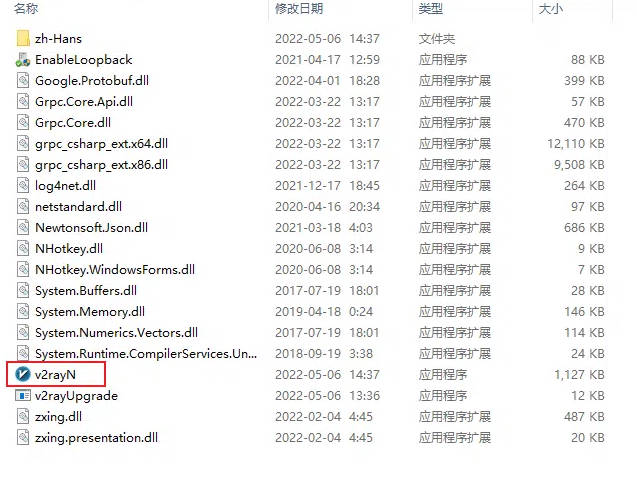Select the System.Numerics.Vectors.dll file
Viewport: 637px width, 485px height.
[x=116, y=333]
